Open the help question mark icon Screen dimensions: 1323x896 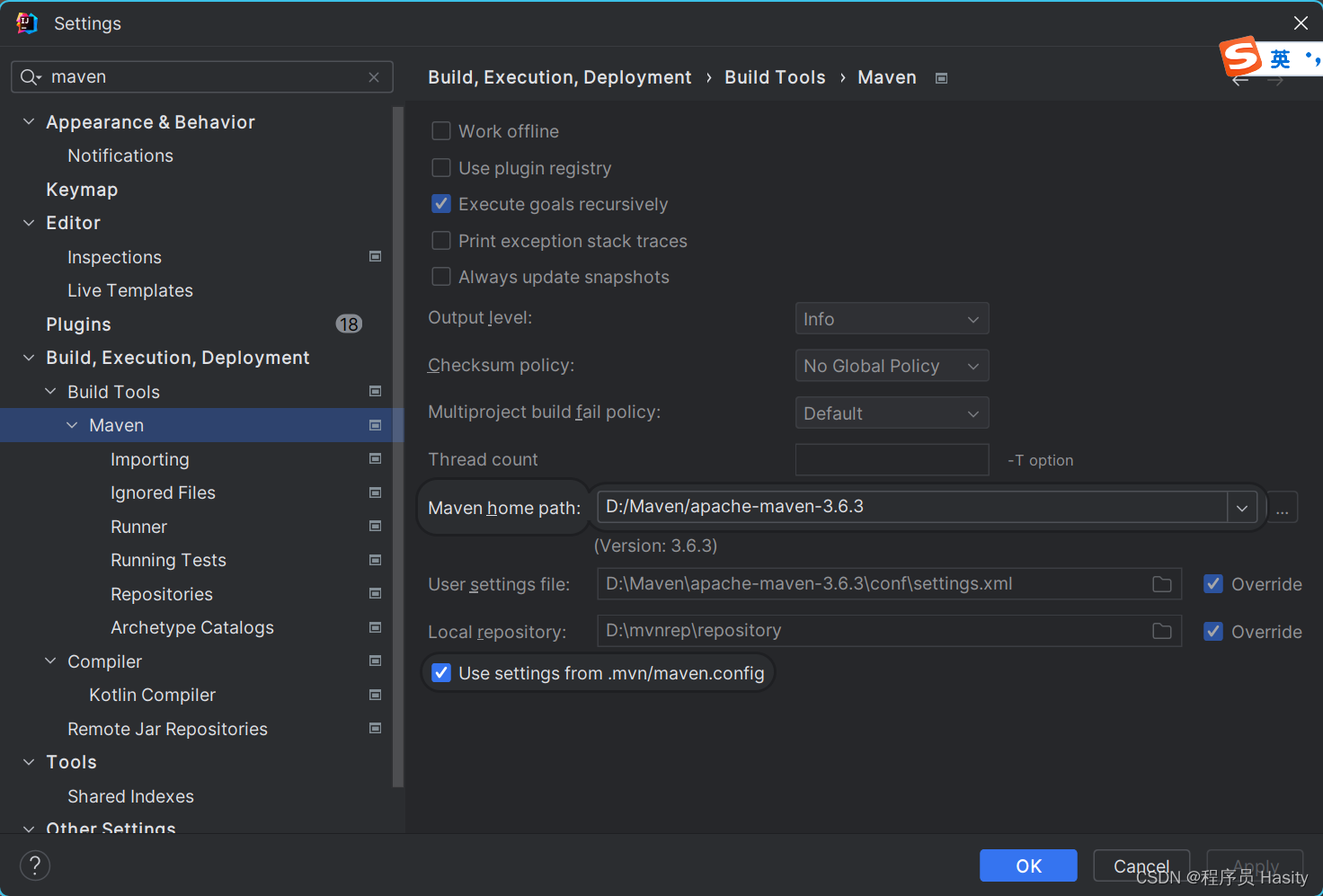point(35,865)
